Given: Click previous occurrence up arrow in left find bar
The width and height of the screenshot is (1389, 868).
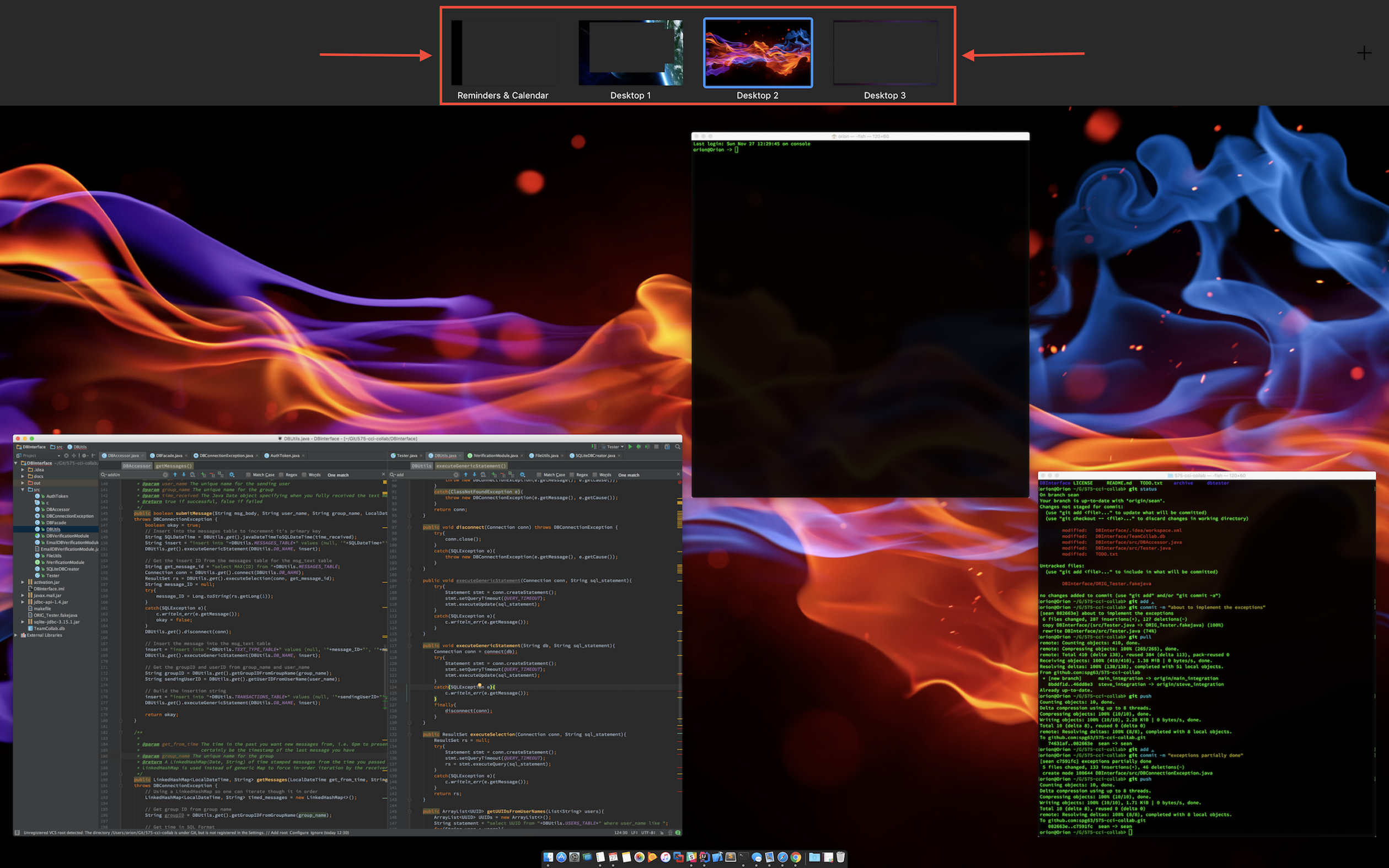Looking at the screenshot, I should point(175,475).
